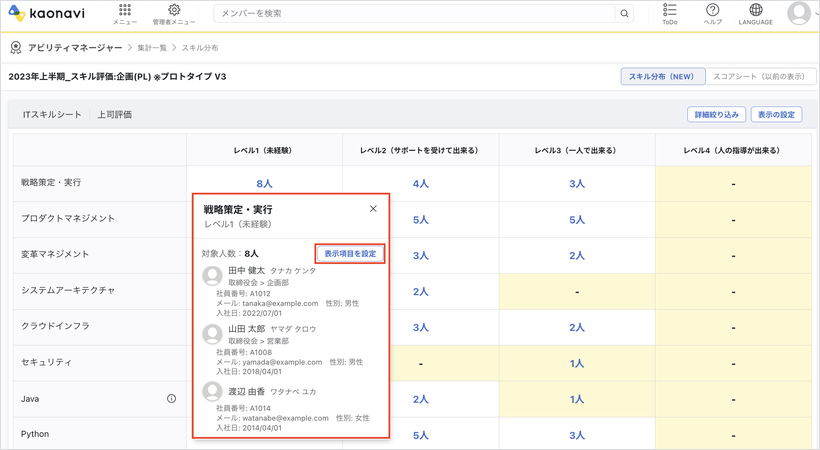This screenshot has width=820, height=450.
Task: Select the ITスキルシート tab
Action: coord(52,115)
